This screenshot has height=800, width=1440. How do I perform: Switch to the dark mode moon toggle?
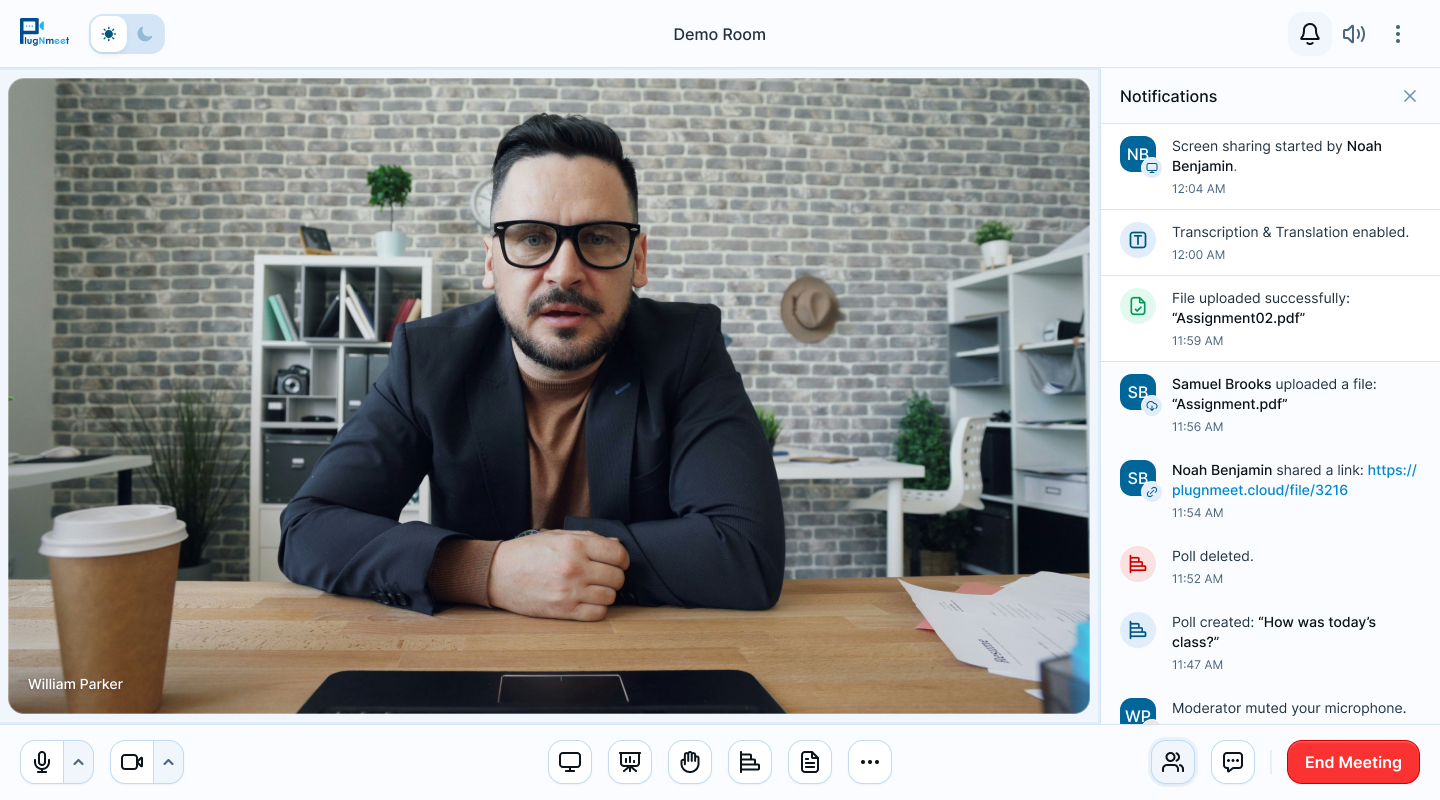pos(146,34)
